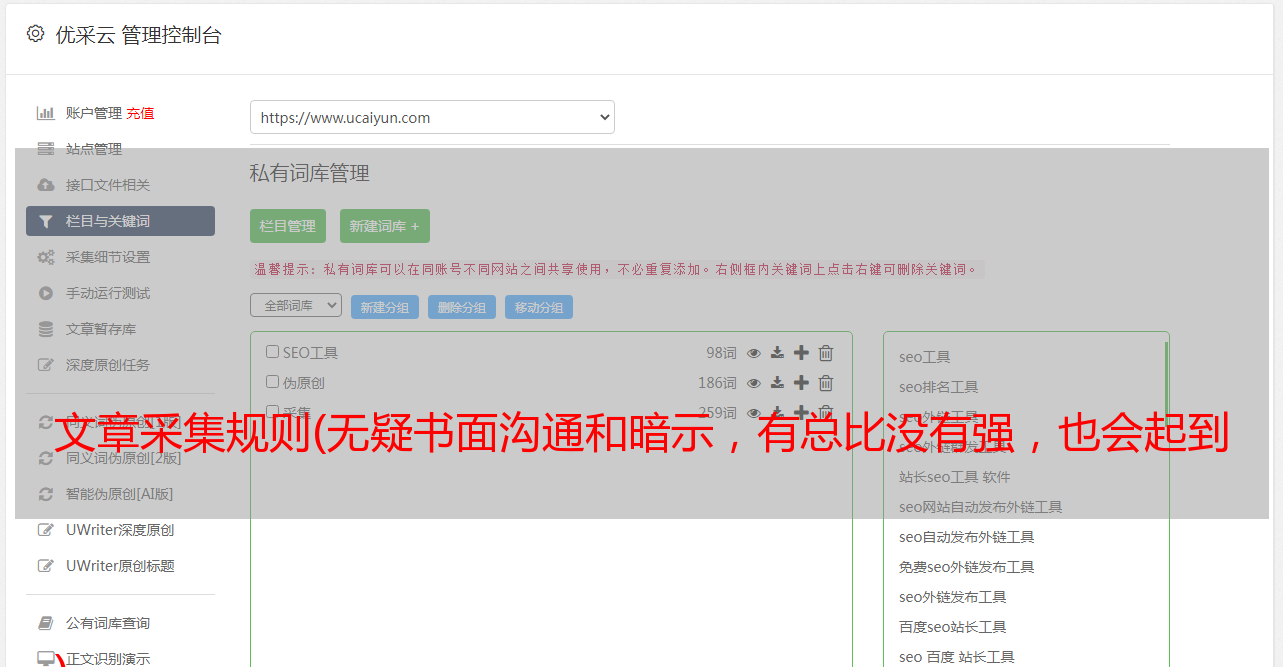
Task: Delete the 伪原创 library with the trash icon
Action: point(826,383)
